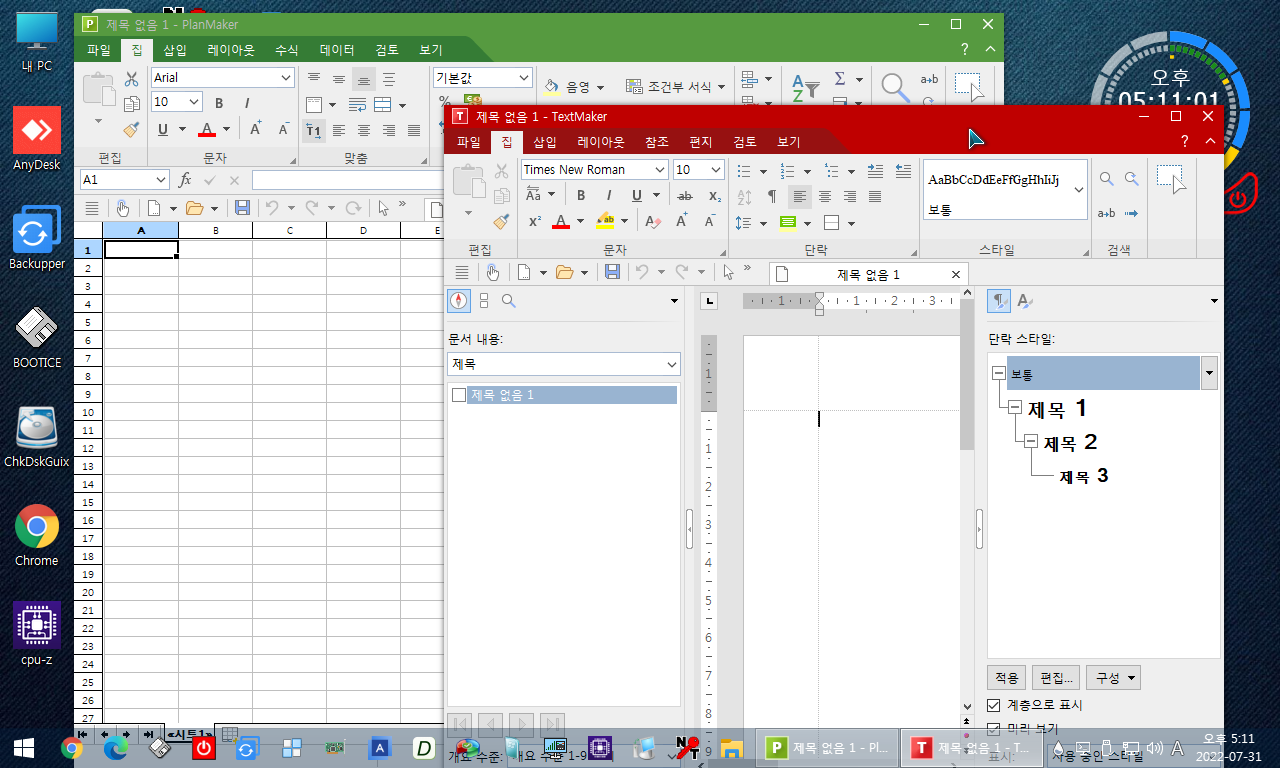Click TextMaker format painter brush
This screenshot has width=1280, height=768.
point(502,221)
